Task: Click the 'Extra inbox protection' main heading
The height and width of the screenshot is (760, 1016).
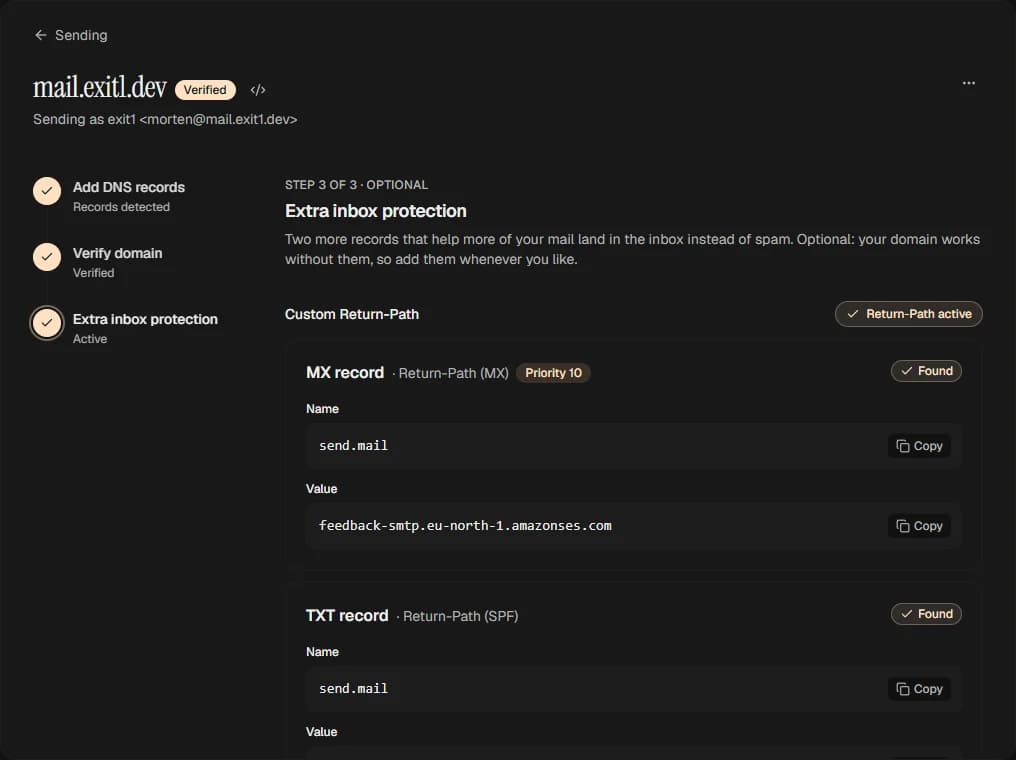Action: point(376,211)
